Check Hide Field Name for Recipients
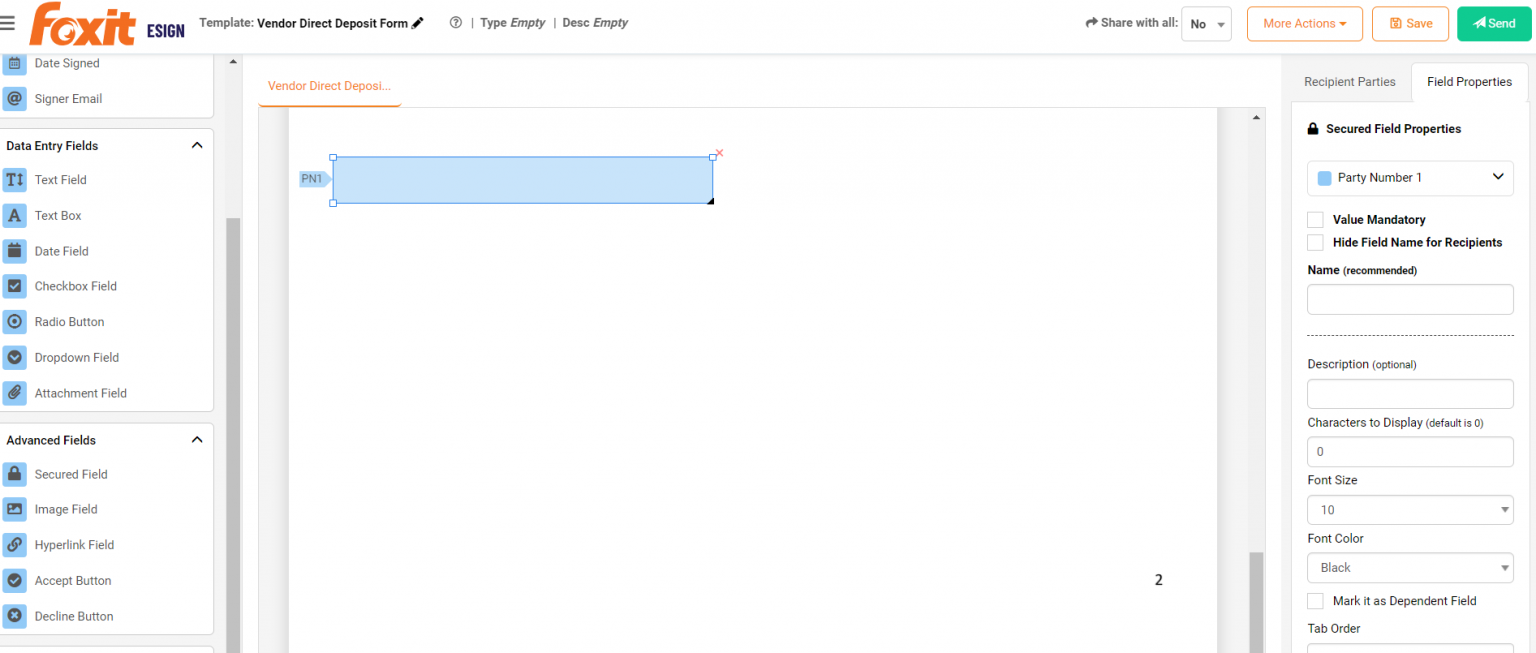Image resolution: width=1536 pixels, height=653 pixels. click(x=1315, y=242)
